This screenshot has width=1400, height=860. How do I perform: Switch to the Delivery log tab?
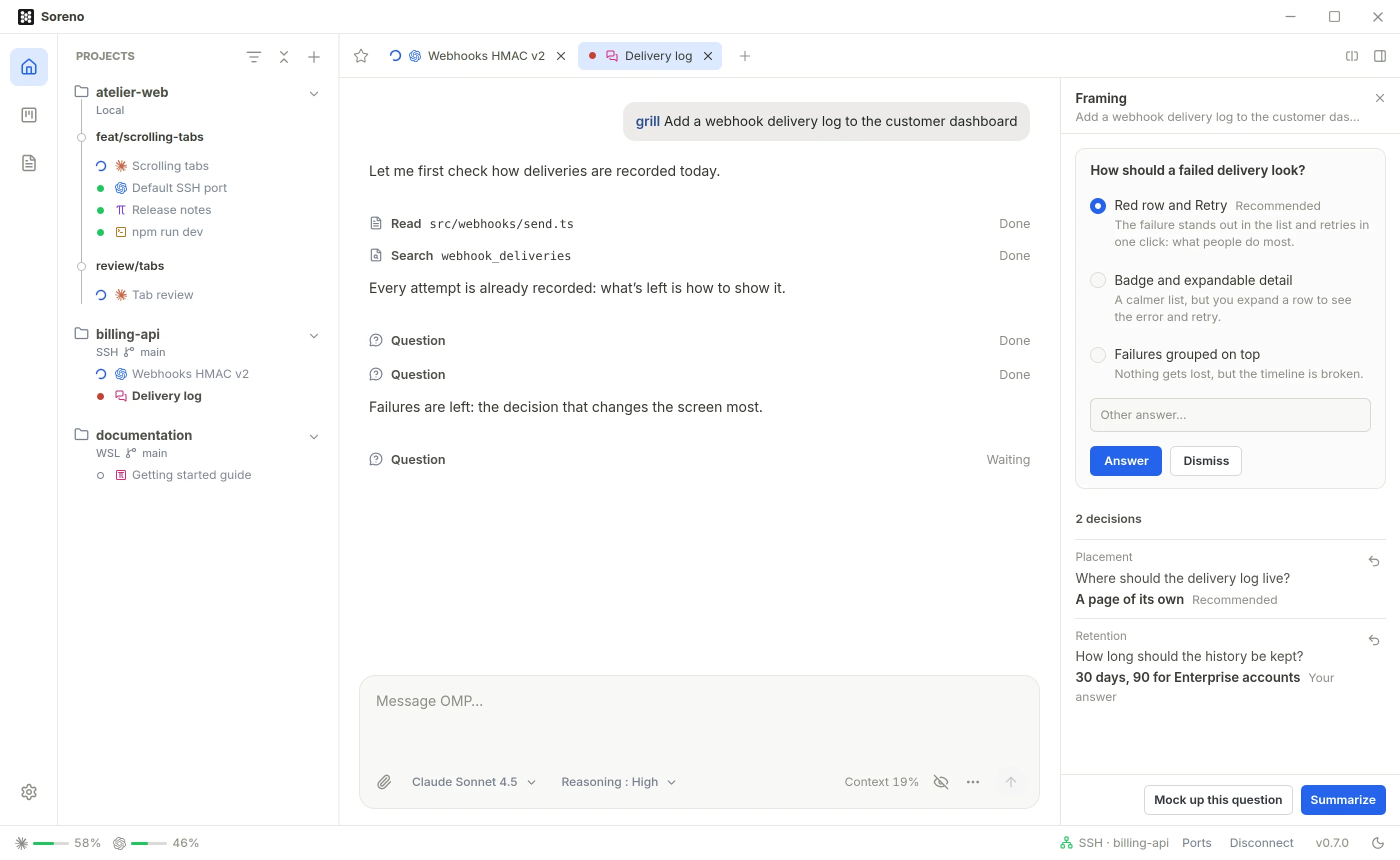point(649,55)
